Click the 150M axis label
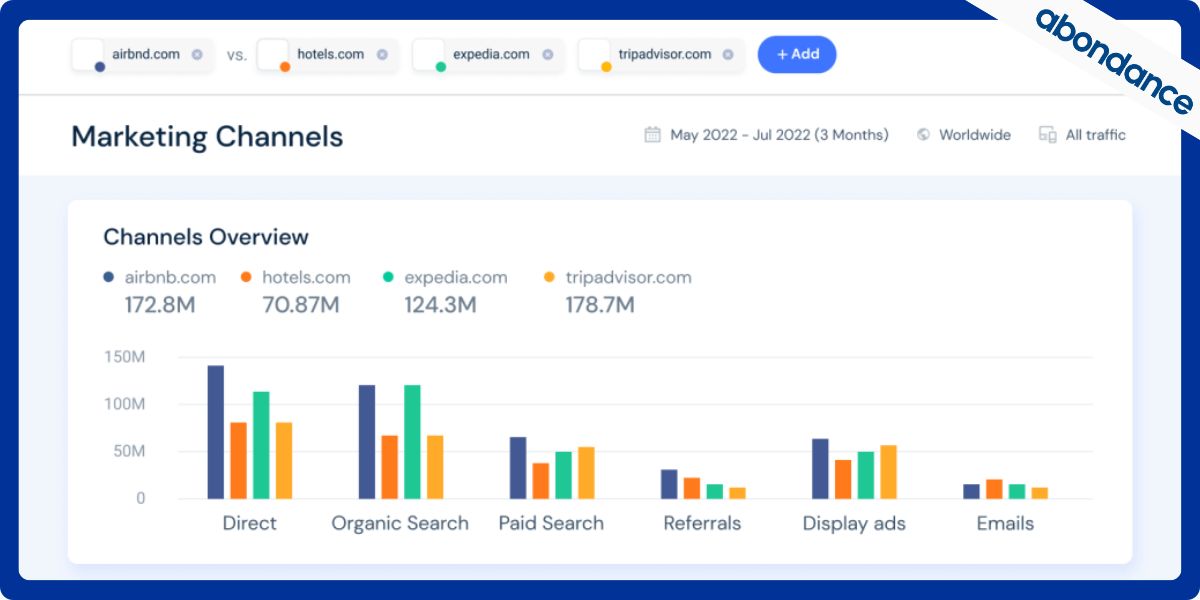 [125, 357]
